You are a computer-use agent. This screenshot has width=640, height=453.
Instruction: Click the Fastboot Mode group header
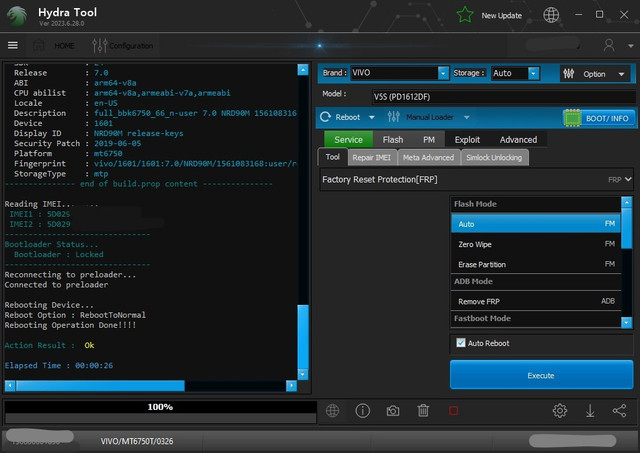(536, 318)
